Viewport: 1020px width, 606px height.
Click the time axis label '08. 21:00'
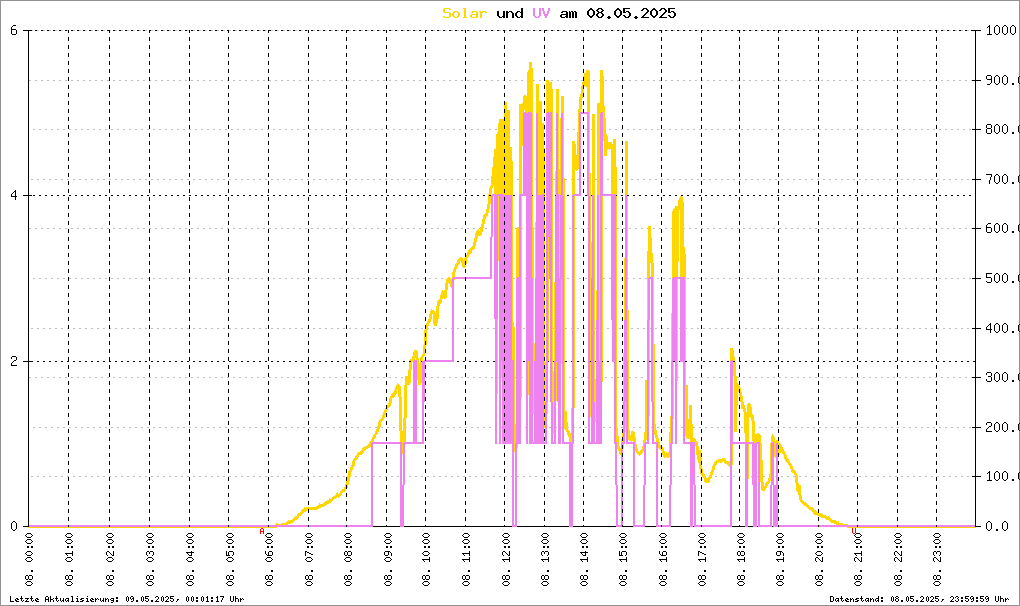click(858, 559)
